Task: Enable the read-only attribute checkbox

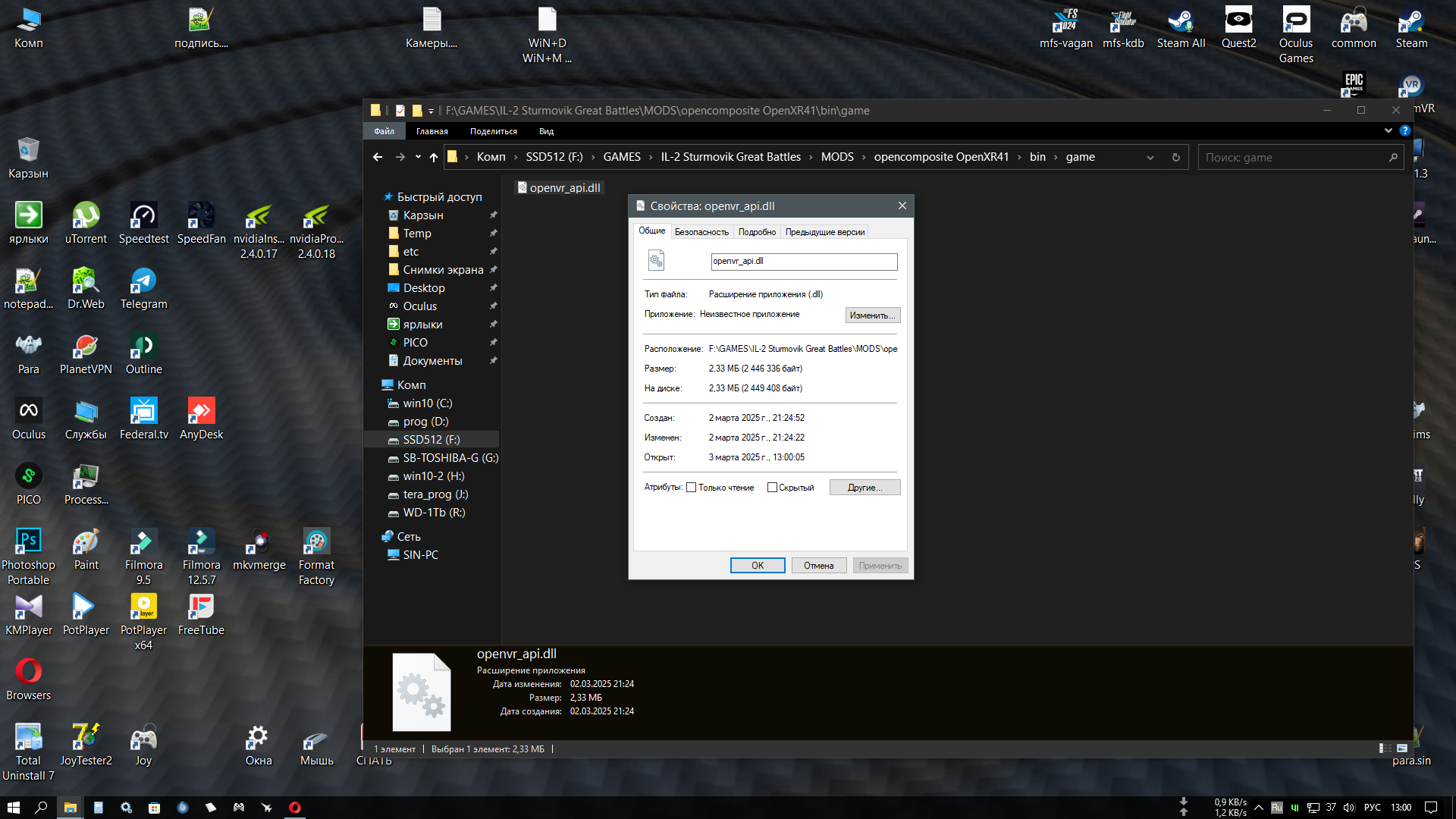Action: (x=692, y=488)
